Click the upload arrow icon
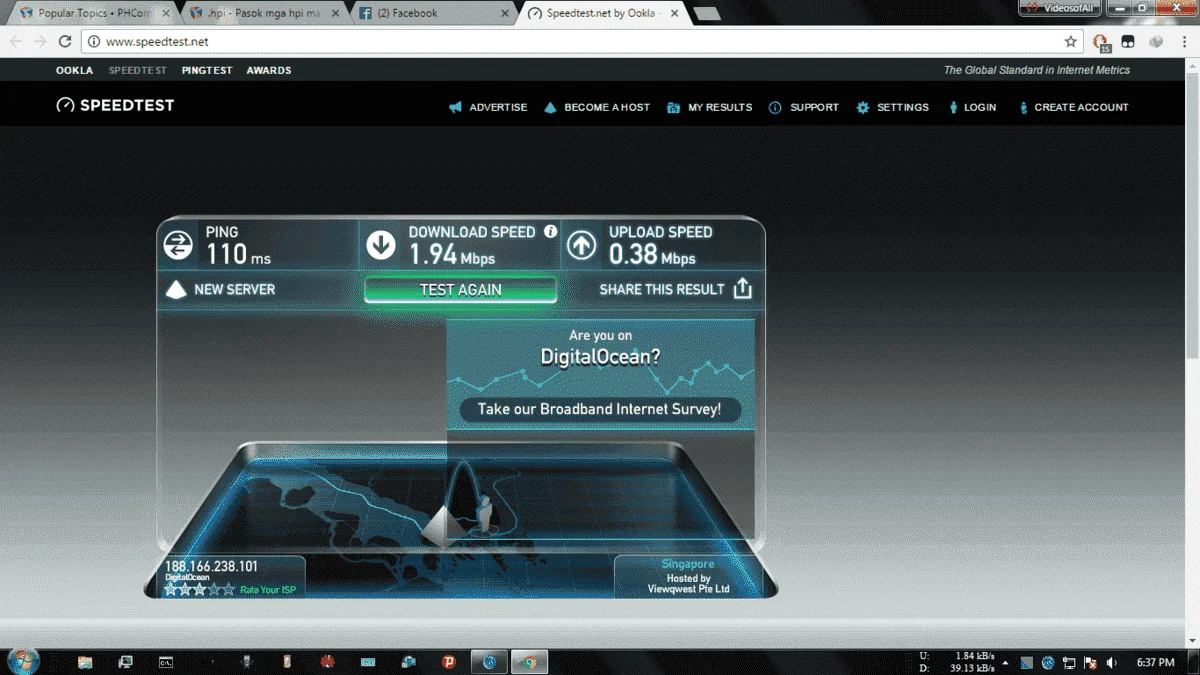The height and width of the screenshot is (675, 1200). coord(581,245)
